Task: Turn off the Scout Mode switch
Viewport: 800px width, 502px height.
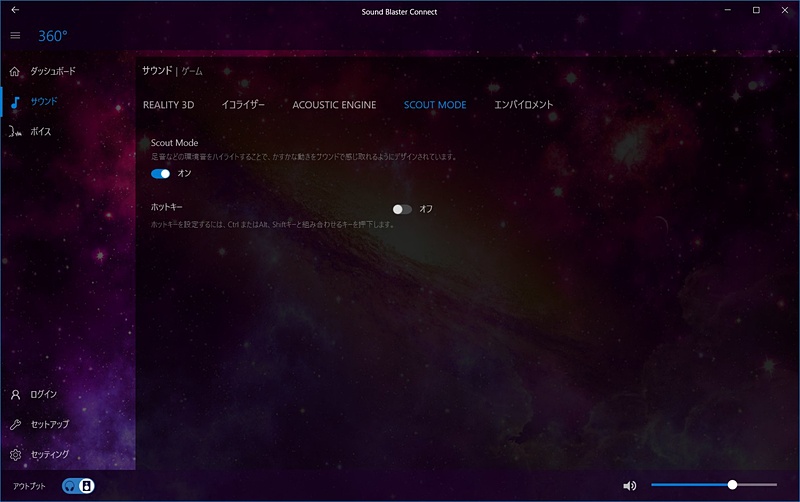Action: 161,174
